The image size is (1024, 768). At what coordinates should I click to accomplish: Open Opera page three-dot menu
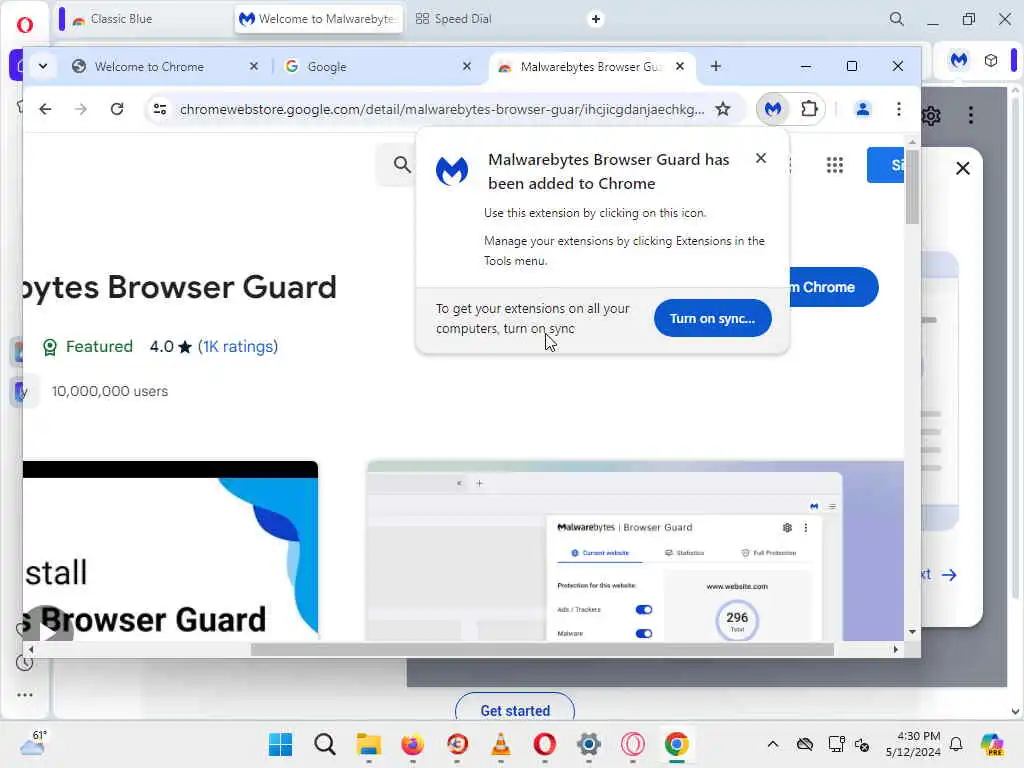[971, 115]
